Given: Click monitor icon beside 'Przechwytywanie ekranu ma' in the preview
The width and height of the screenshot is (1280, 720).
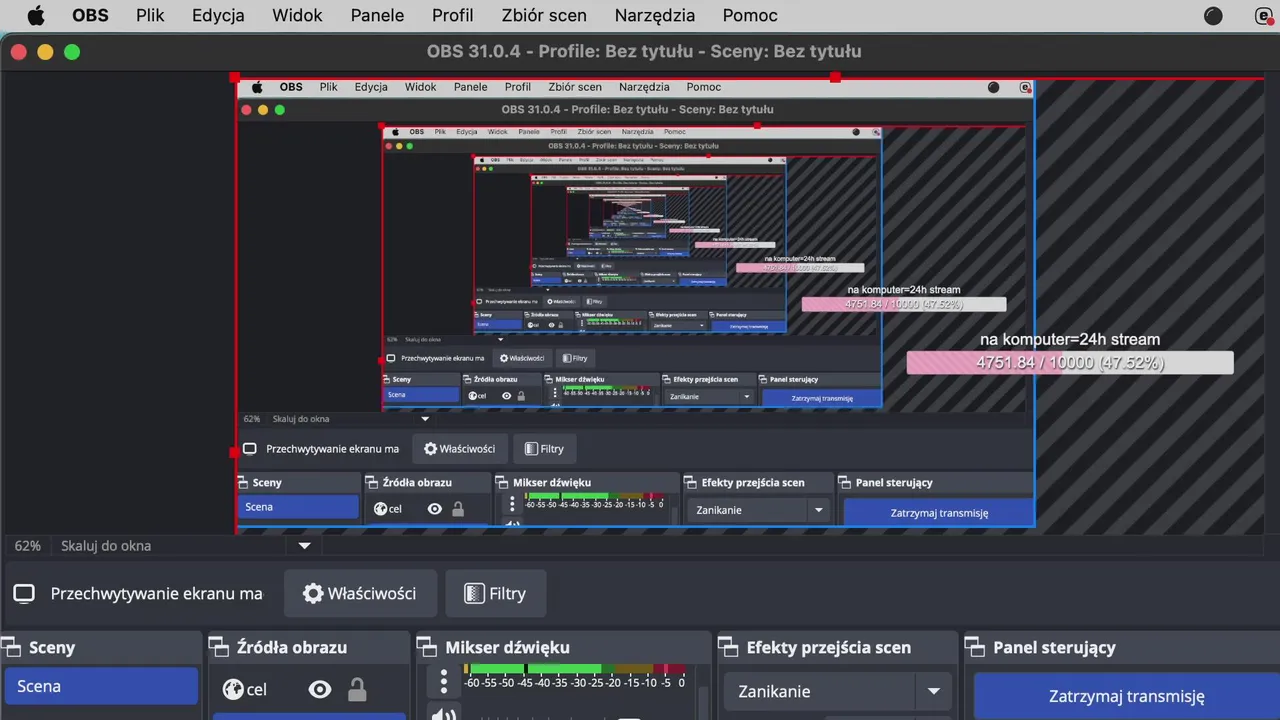Looking at the screenshot, I should [x=250, y=449].
